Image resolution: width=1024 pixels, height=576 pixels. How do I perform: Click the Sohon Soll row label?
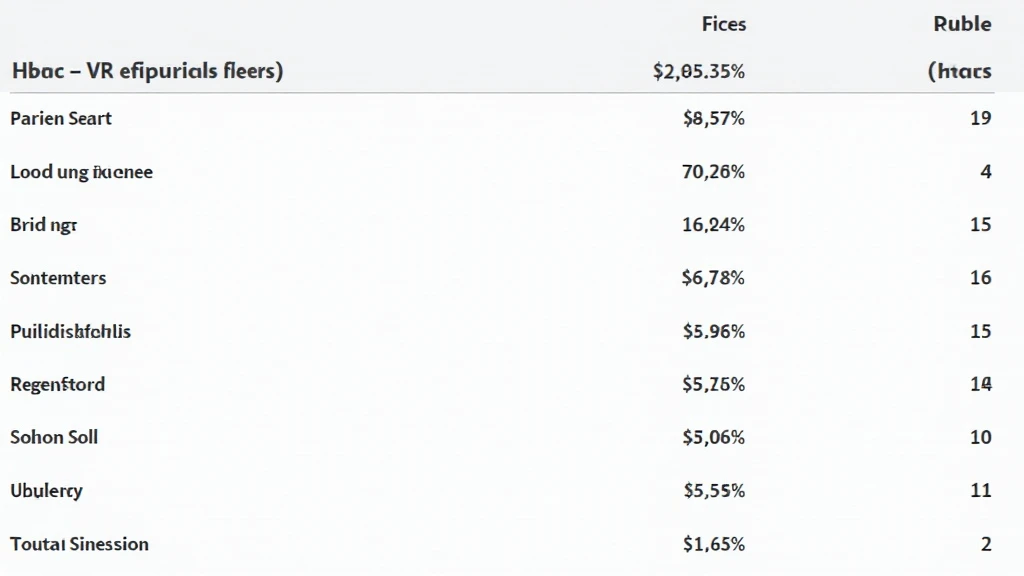click(54, 438)
